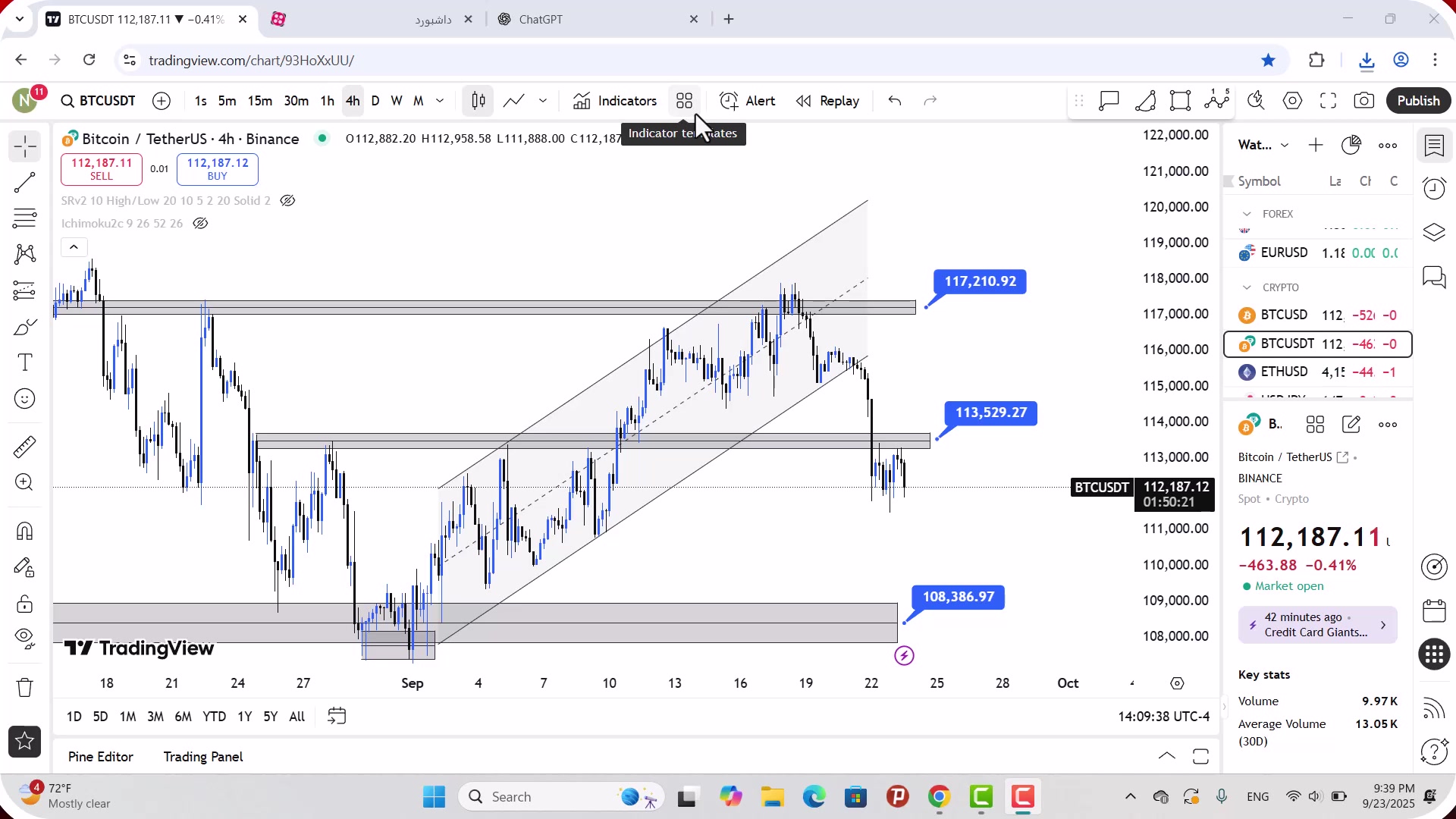Undo the last chart action
1456x819 pixels.
click(895, 101)
